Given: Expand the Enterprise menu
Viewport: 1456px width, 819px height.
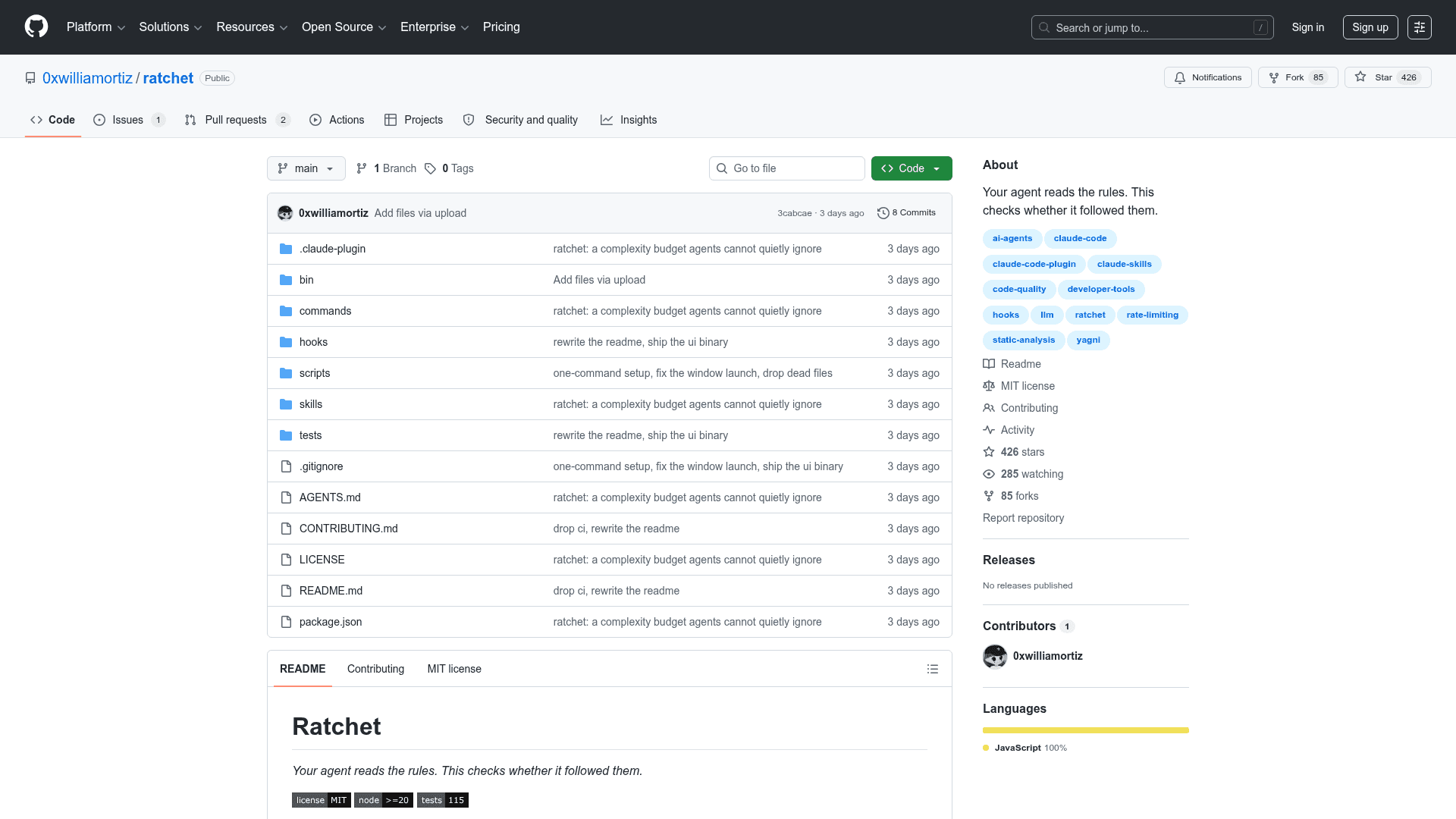Looking at the screenshot, I should click(435, 27).
